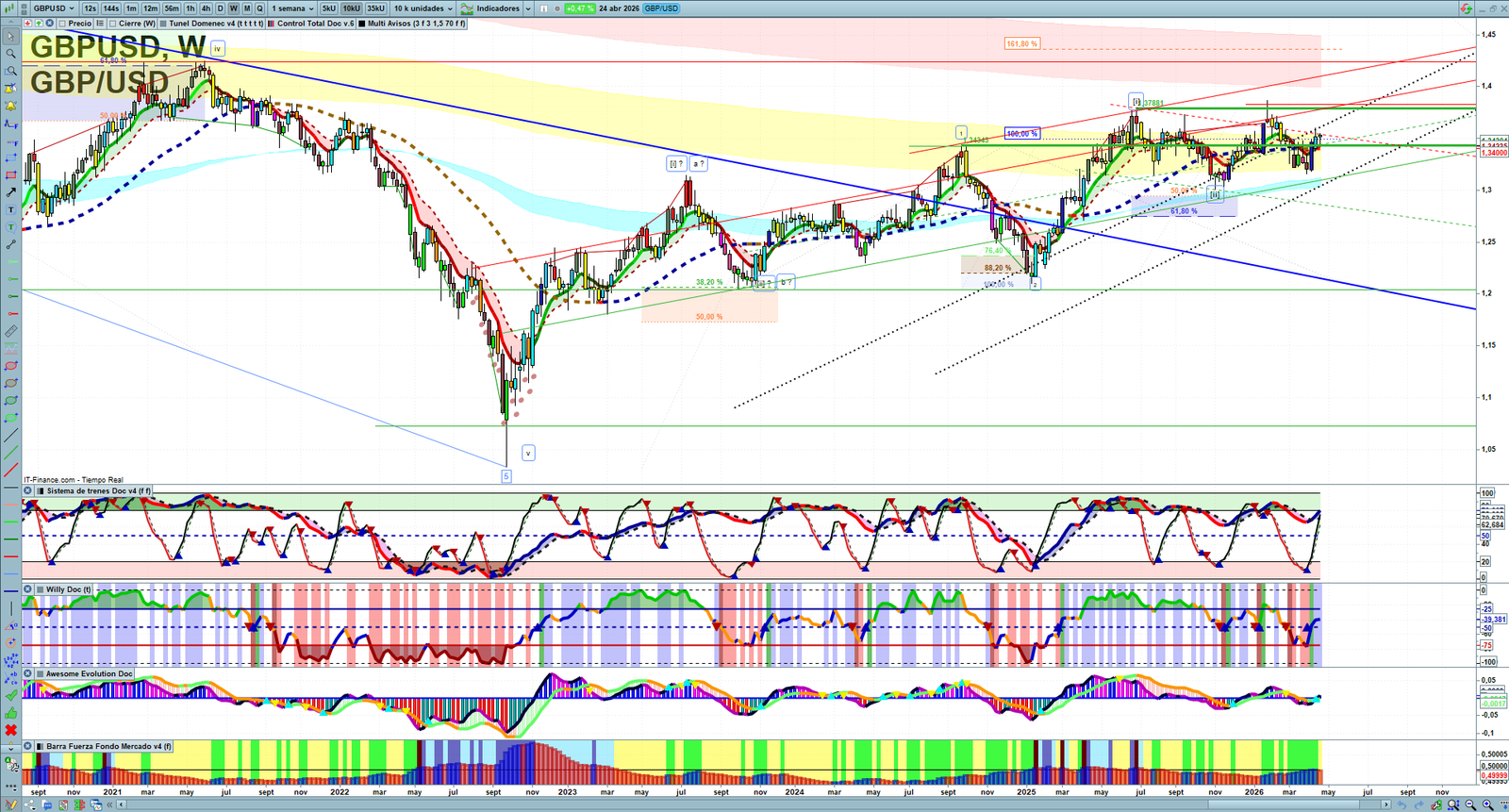This screenshot has height=812, width=1509.
Task: Toggle the Willy Doc (t) color box
Action: [41, 589]
